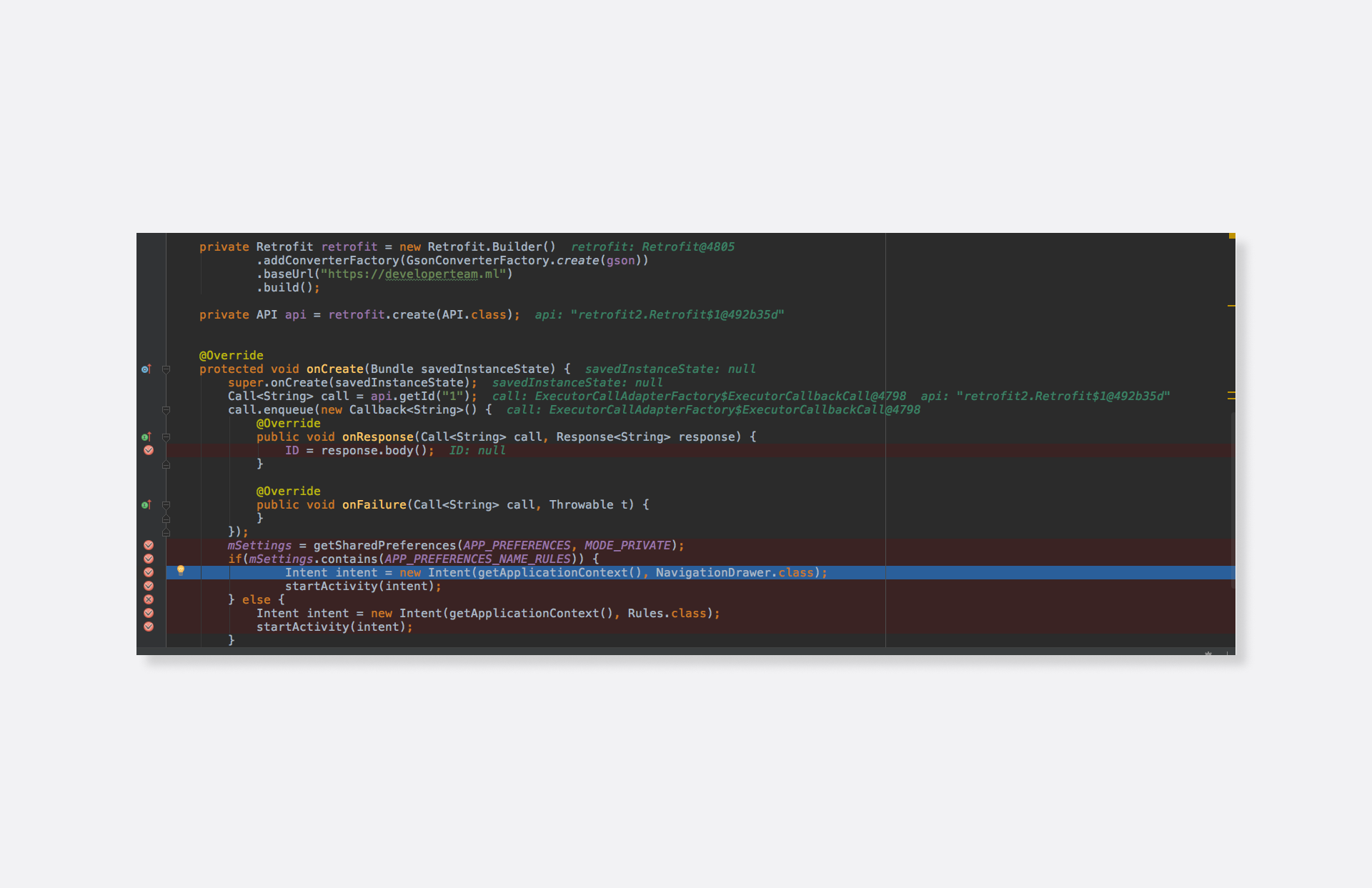1372x888 pixels.
Task: Toggle breakpoint on highlighted NavigationDrawer Intent line
Action: [149, 572]
